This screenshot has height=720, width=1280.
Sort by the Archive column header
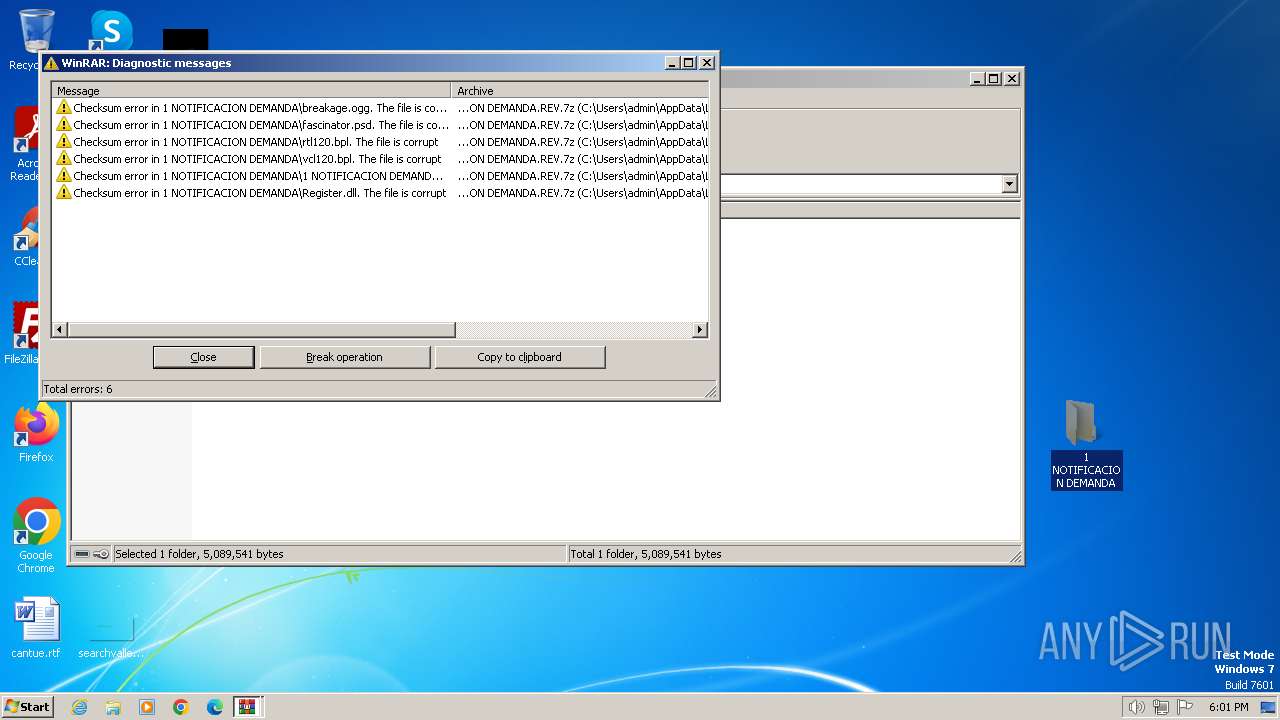(580, 90)
